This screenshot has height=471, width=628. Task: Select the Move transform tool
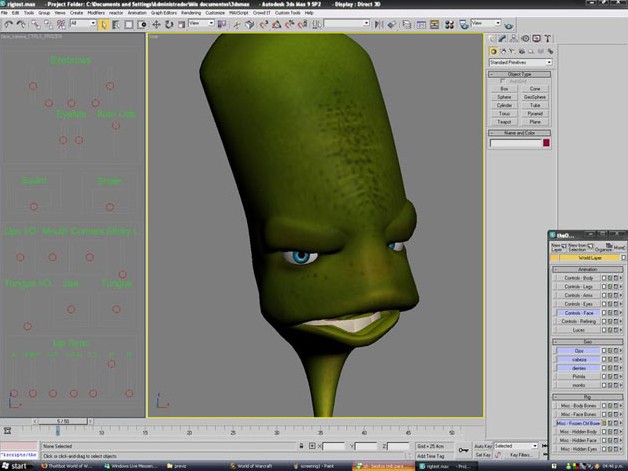(156, 24)
